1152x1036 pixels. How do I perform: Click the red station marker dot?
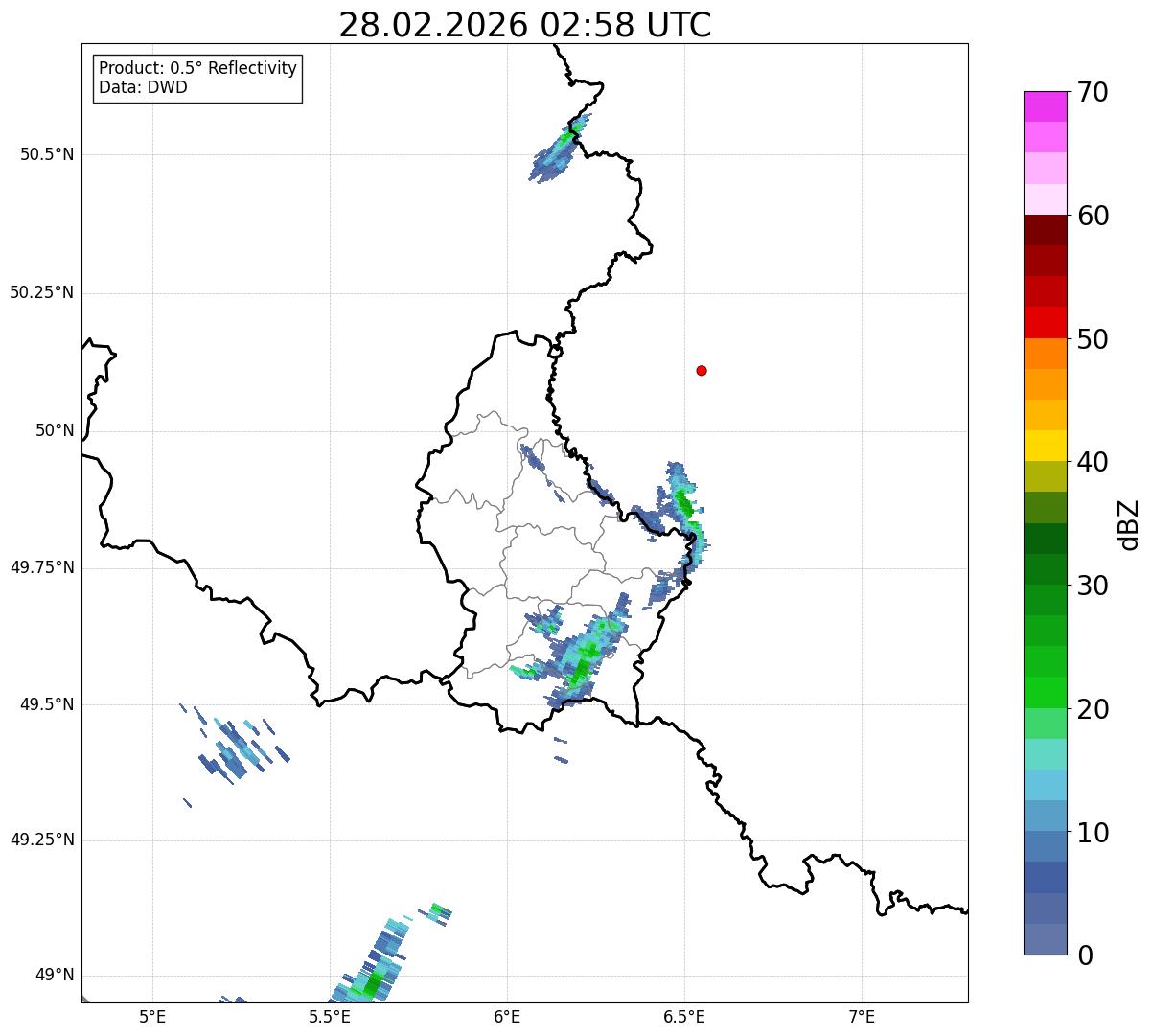pyautogui.click(x=702, y=370)
